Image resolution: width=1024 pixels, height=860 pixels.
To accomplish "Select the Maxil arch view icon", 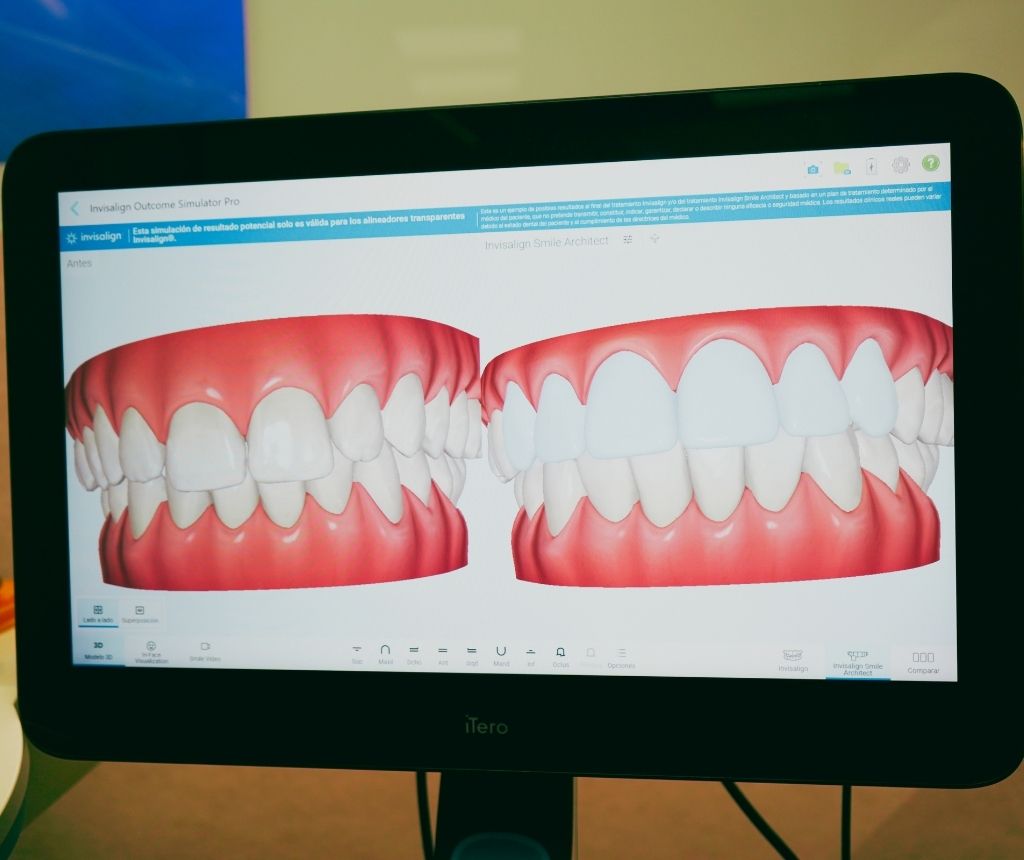I will tap(385, 655).
